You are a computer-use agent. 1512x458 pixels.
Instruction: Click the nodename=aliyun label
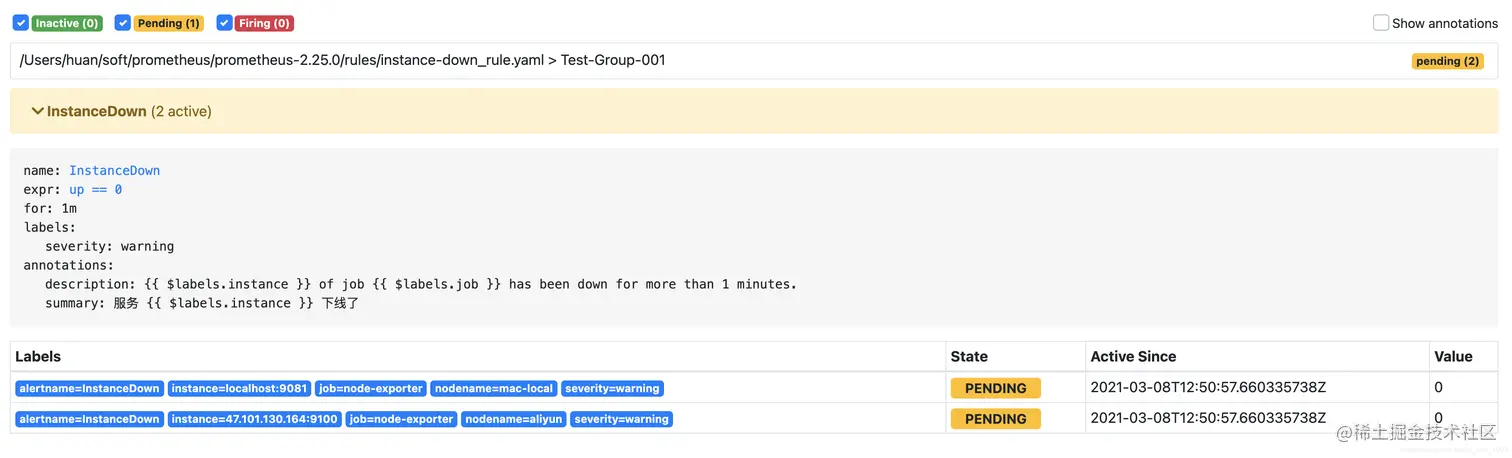click(514, 419)
